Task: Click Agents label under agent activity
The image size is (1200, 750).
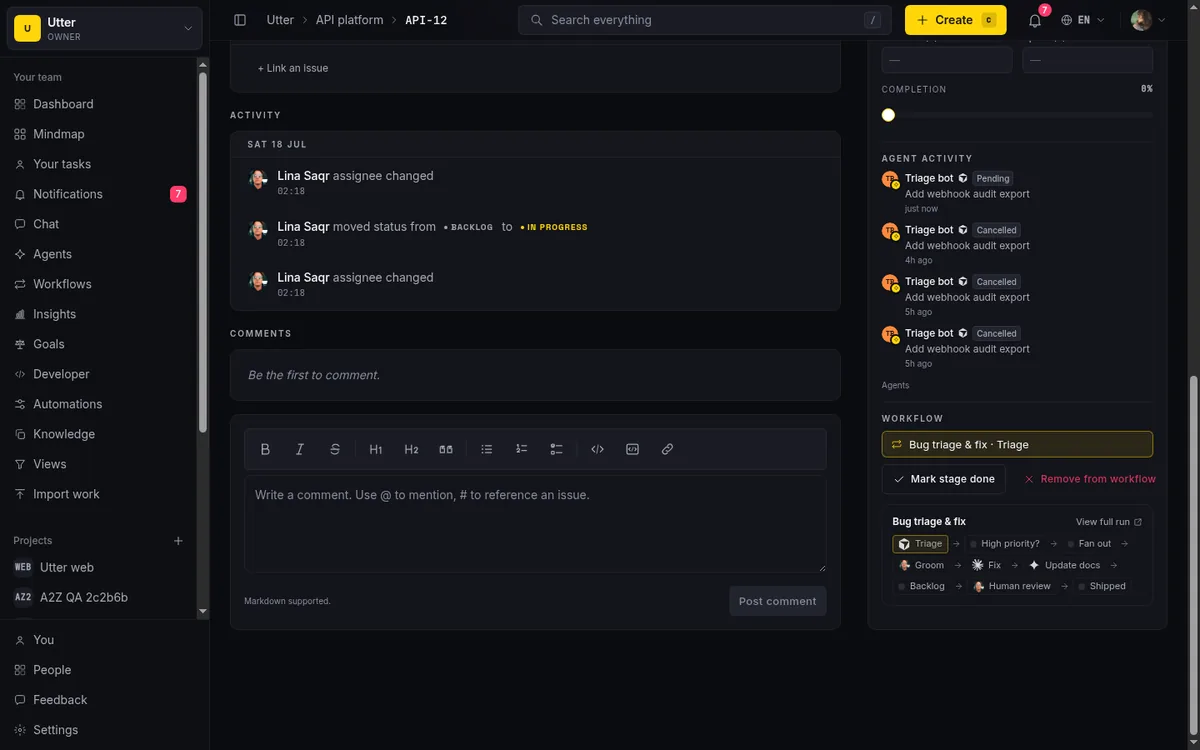Action: [895, 385]
